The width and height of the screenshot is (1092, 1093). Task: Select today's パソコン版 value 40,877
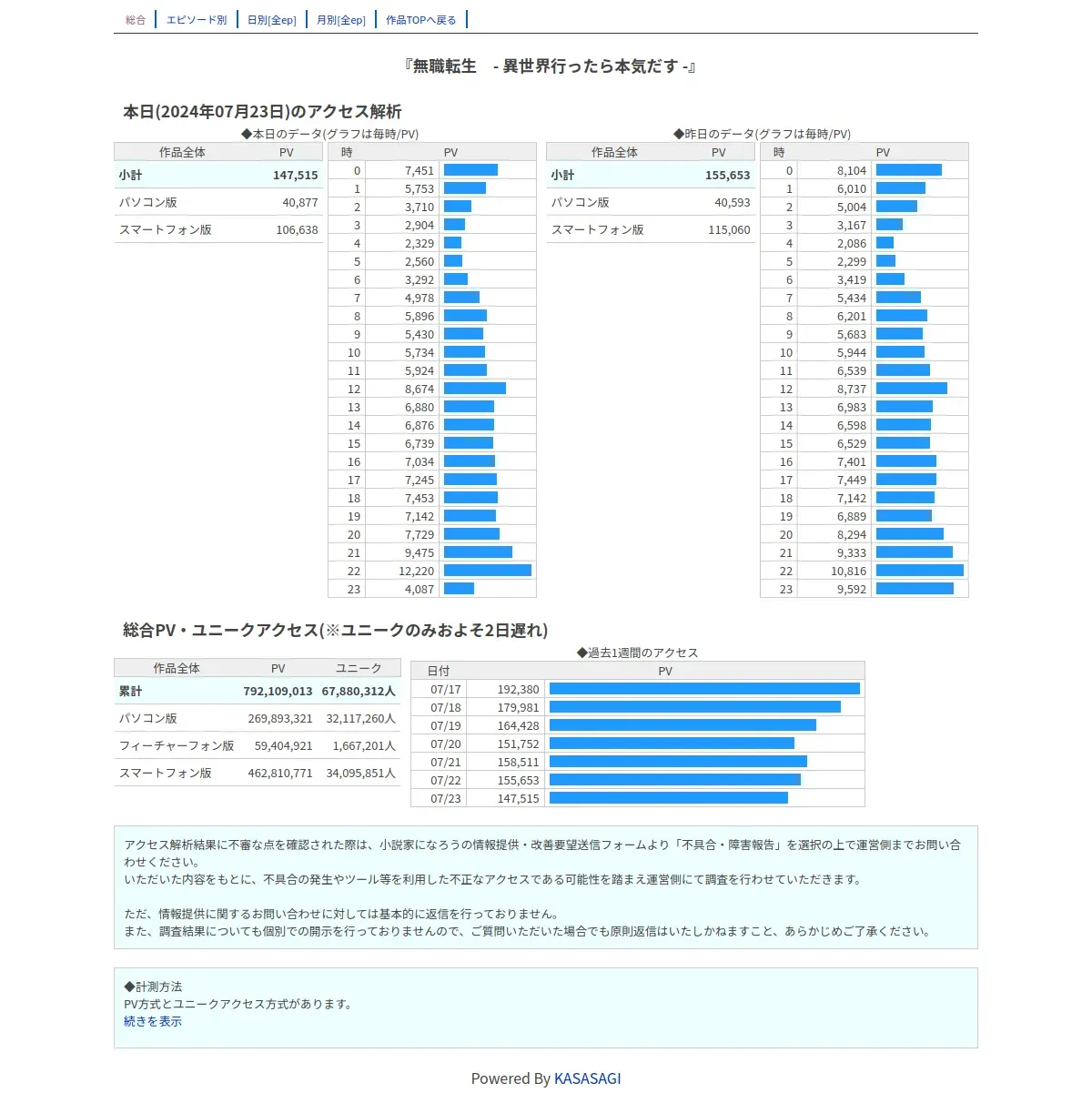(300, 203)
